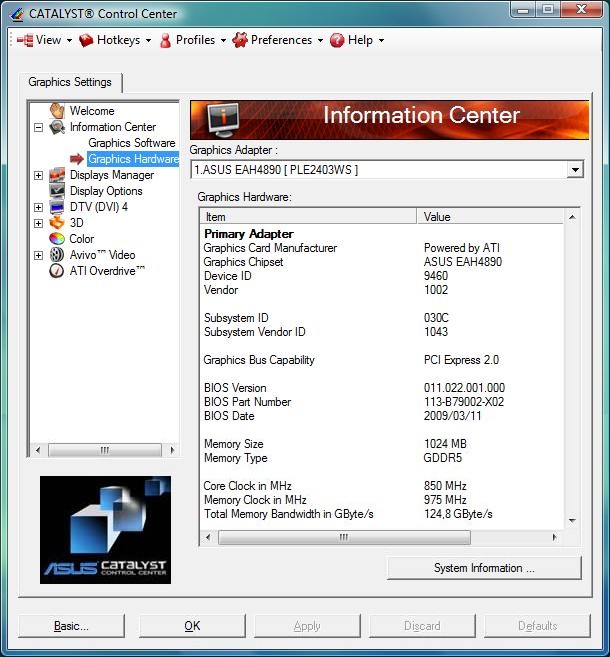
Task: Confirm with the OK button
Action: [192, 626]
